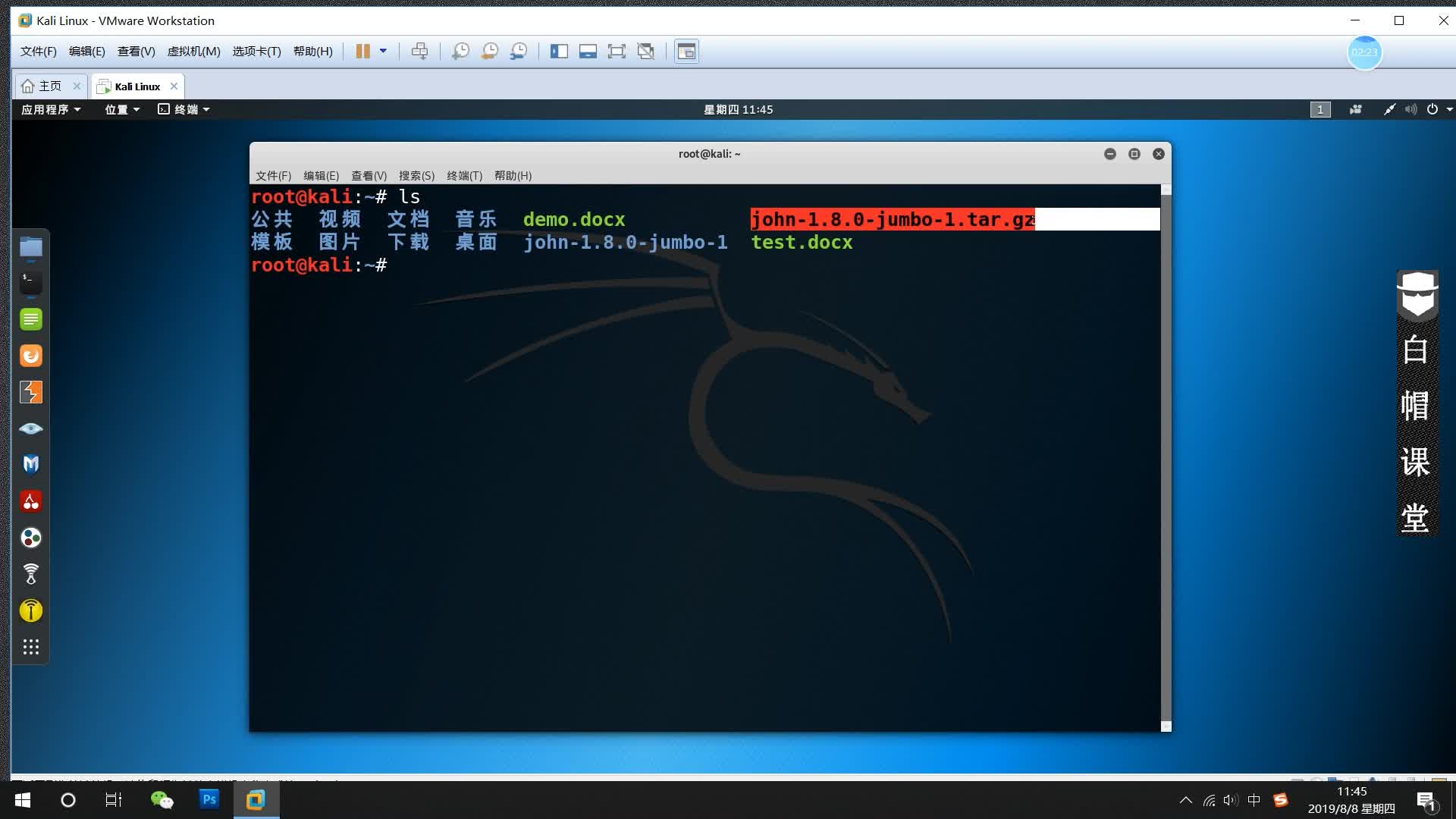
Task: Click the volume speaker icon in Kali top bar
Action: coord(1410,109)
